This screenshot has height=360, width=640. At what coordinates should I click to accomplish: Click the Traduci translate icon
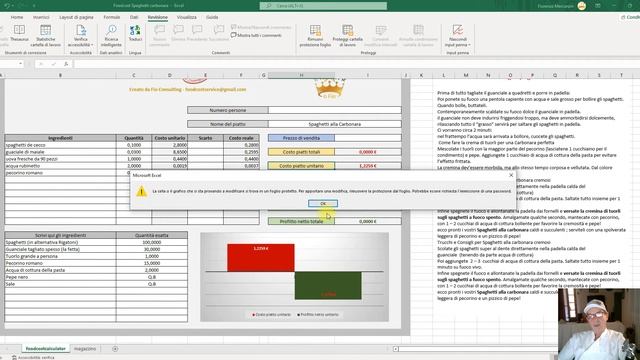[x=135, y=33]
